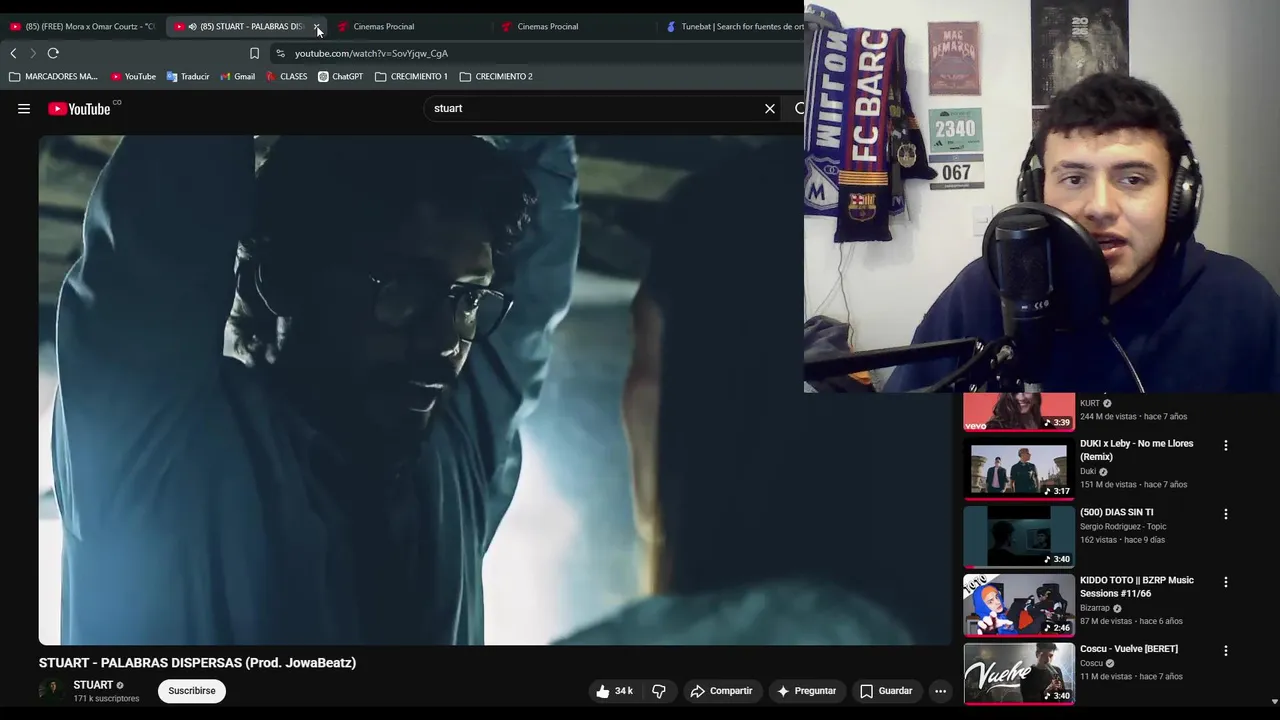Clear the search box with the X
The height and width of the screenshot is (720, 1280).
[770, 108]
